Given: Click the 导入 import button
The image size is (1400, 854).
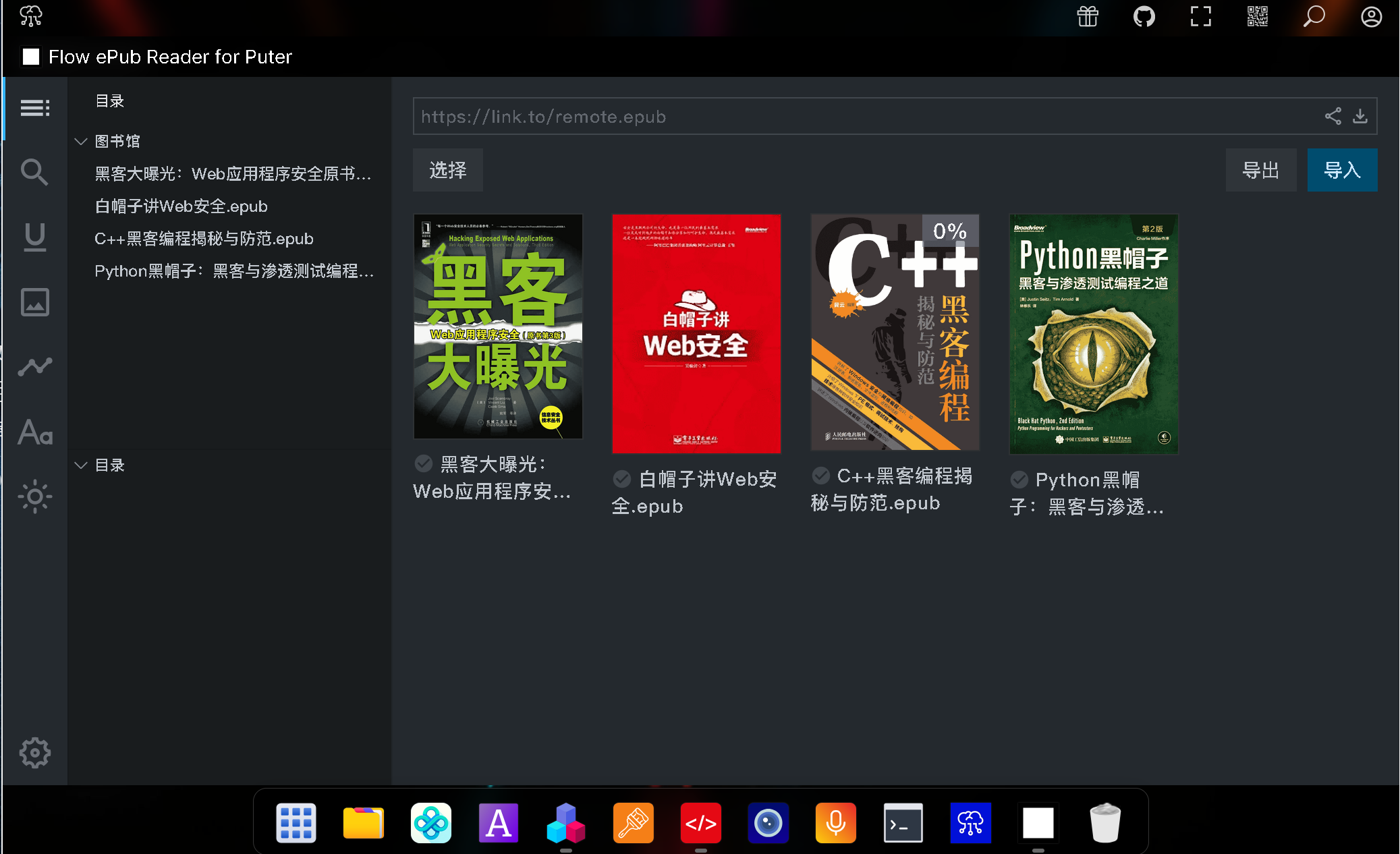Looking at the screenshot, I should click(x=1342, y=170).
